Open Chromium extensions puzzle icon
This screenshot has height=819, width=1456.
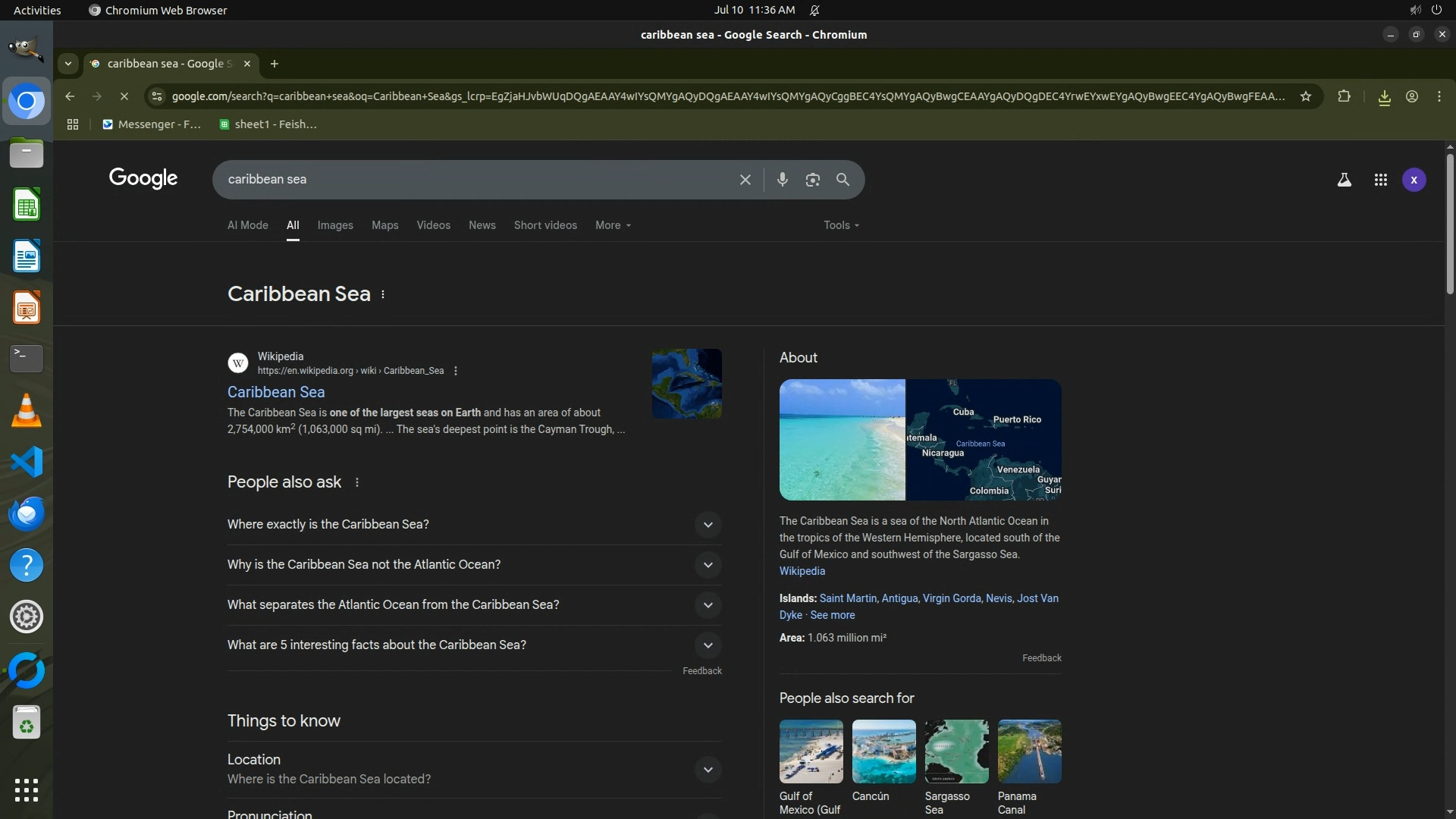click(x=1344, y=96)
